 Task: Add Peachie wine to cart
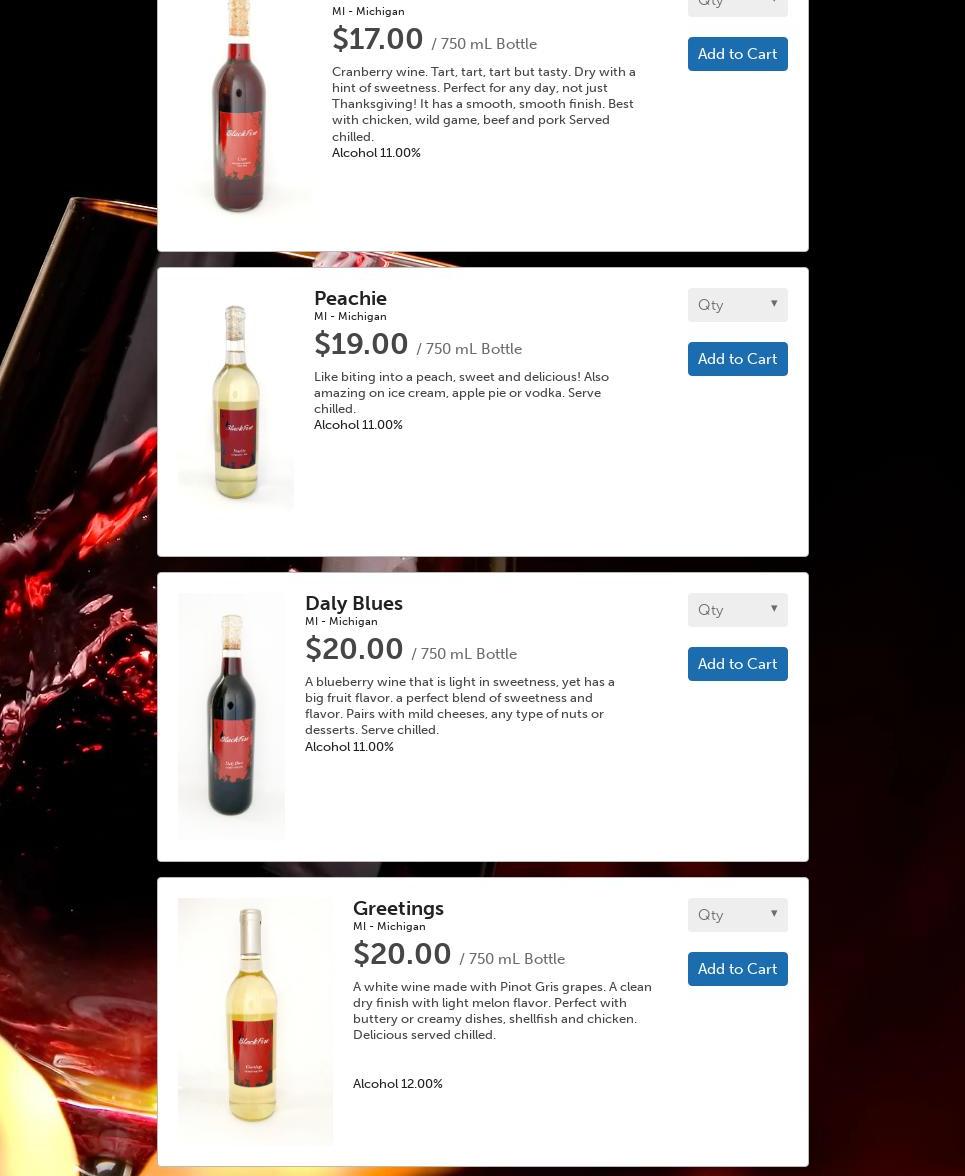coord(737,359)
